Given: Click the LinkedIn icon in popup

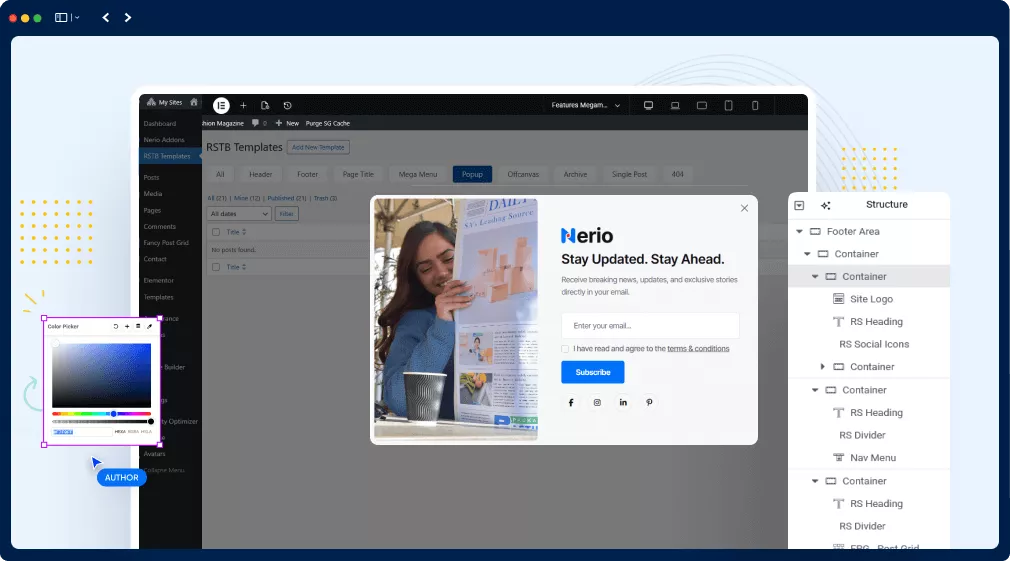Looking at the screenshot, I should coord(623,403).
